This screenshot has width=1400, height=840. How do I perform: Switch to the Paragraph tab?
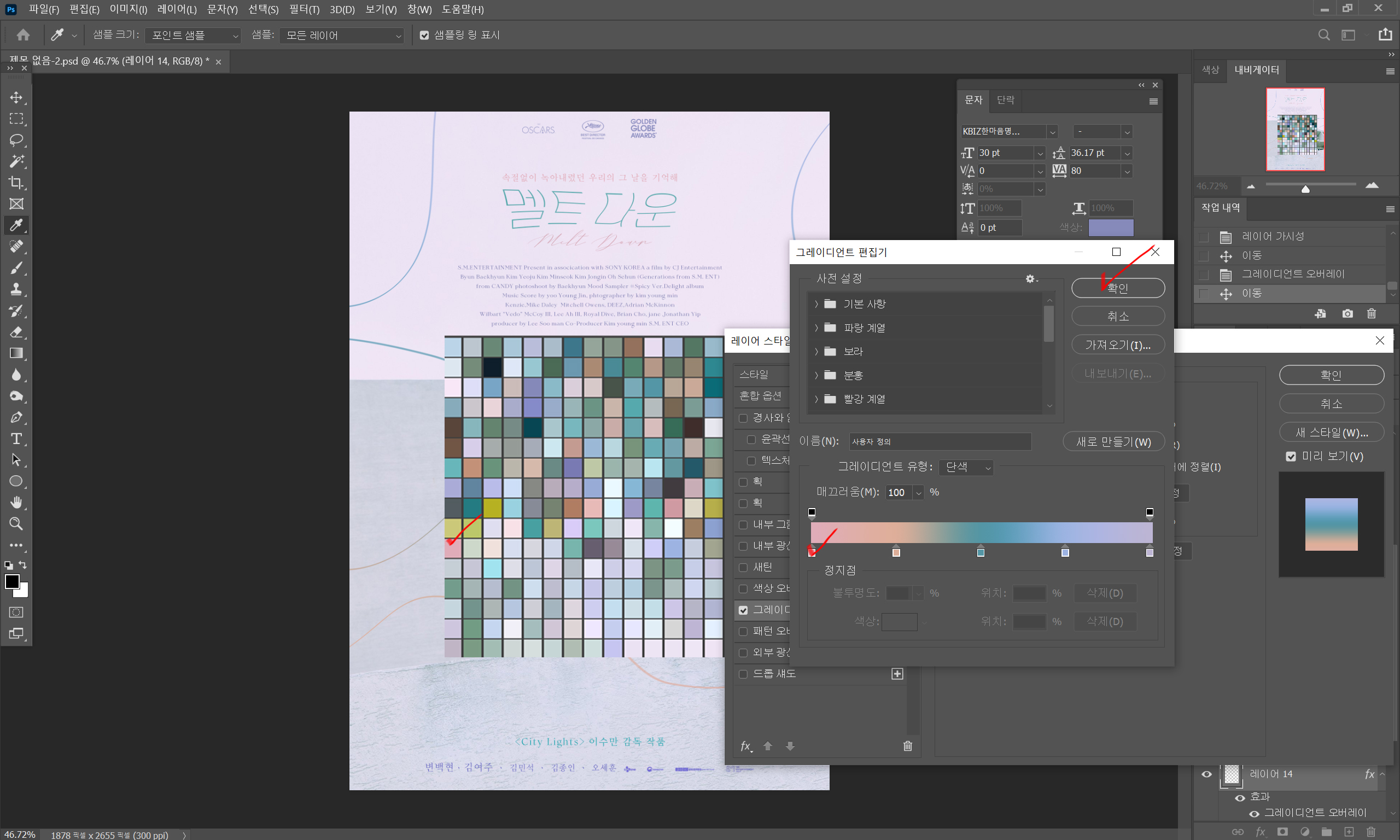pos(1006,100)
